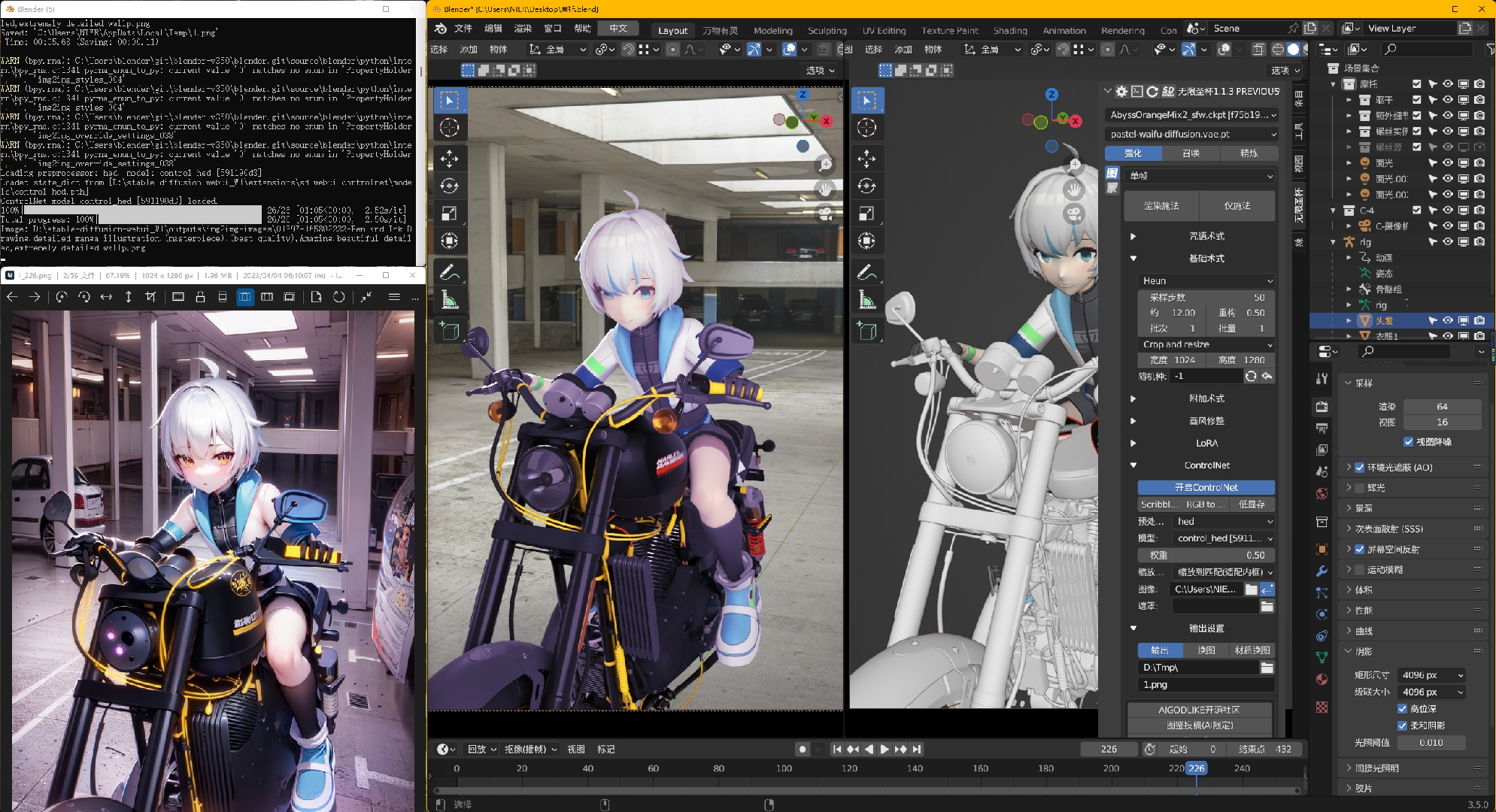Toggle the soft shadows checkbox
1496x812 pixels.
tap(1402, 726)
